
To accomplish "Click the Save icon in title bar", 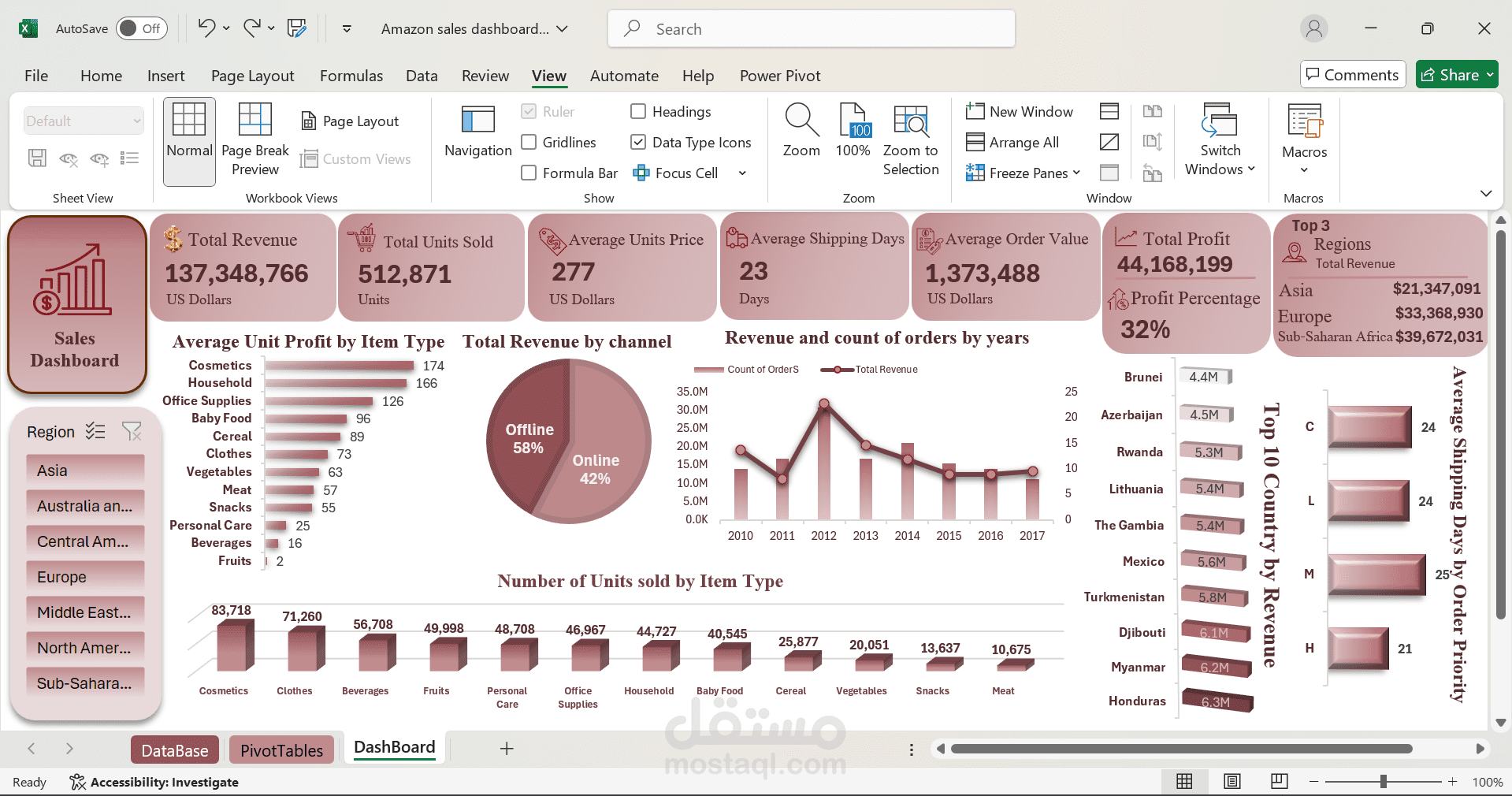I will pos(297,28).
